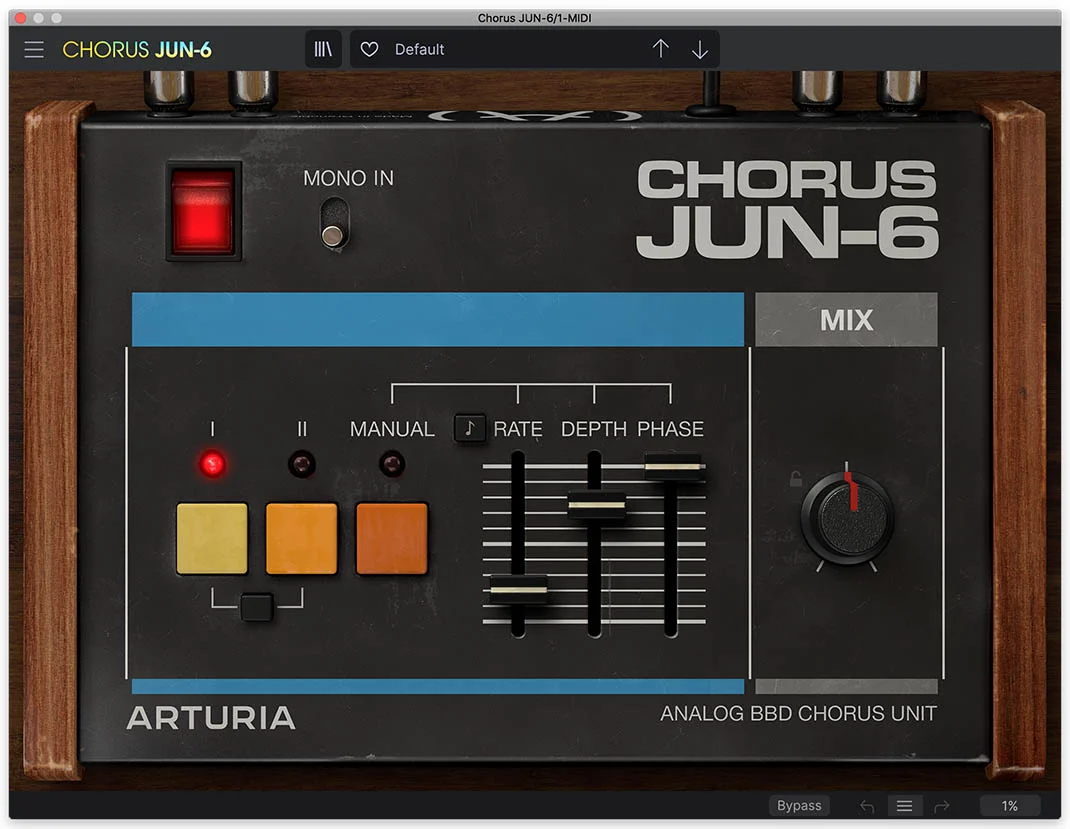Click the eighth-note tempo sync icon near RATE
Viewport: 1070px width, 829px height.
[x=470, y=429]
